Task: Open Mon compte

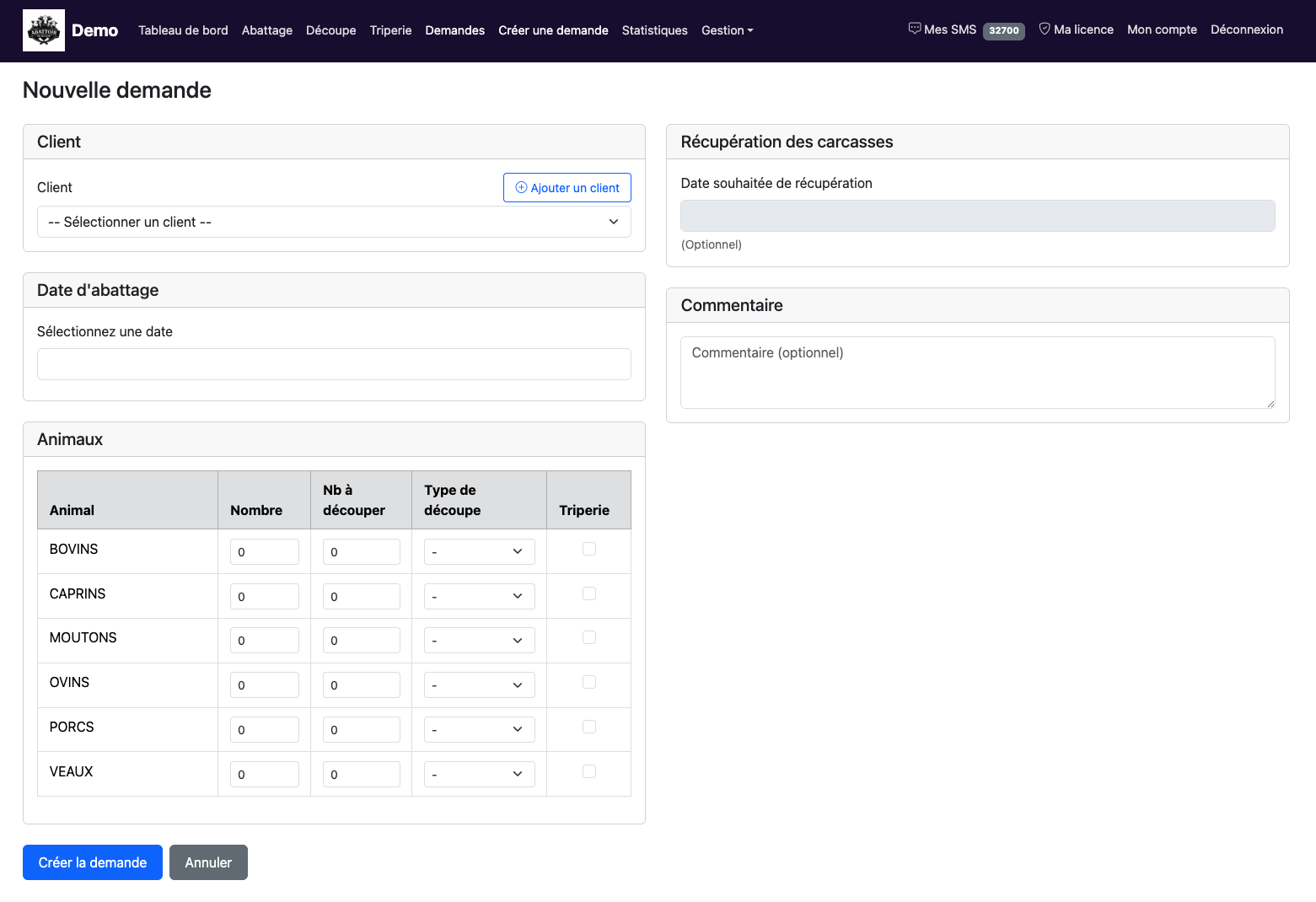Action: pyautogui.click(x=1162, y=30)
